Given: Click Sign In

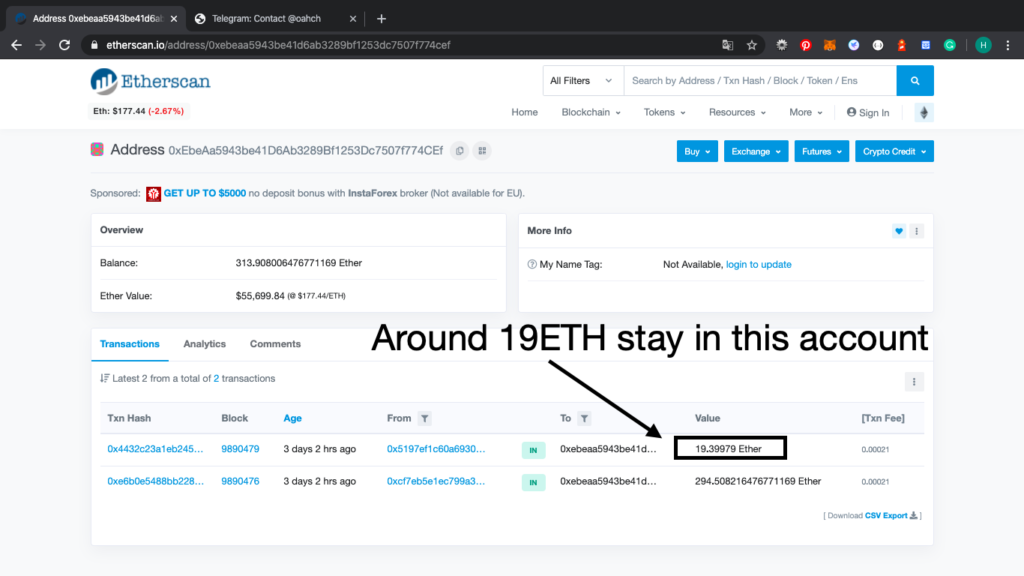Looking at the screenshot, I should [868, 112].
